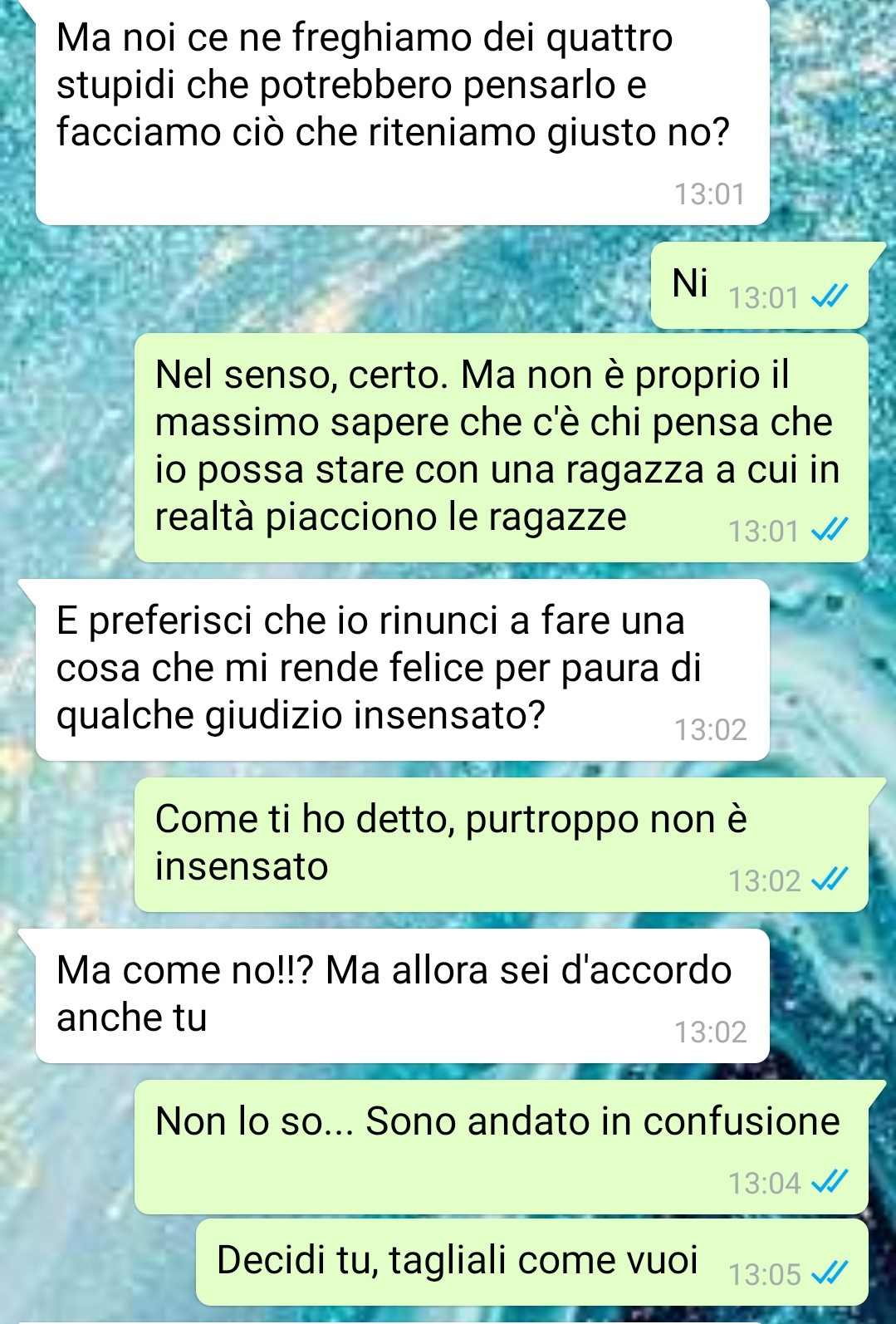Select message starting "Nel senso, certo"

502,448
